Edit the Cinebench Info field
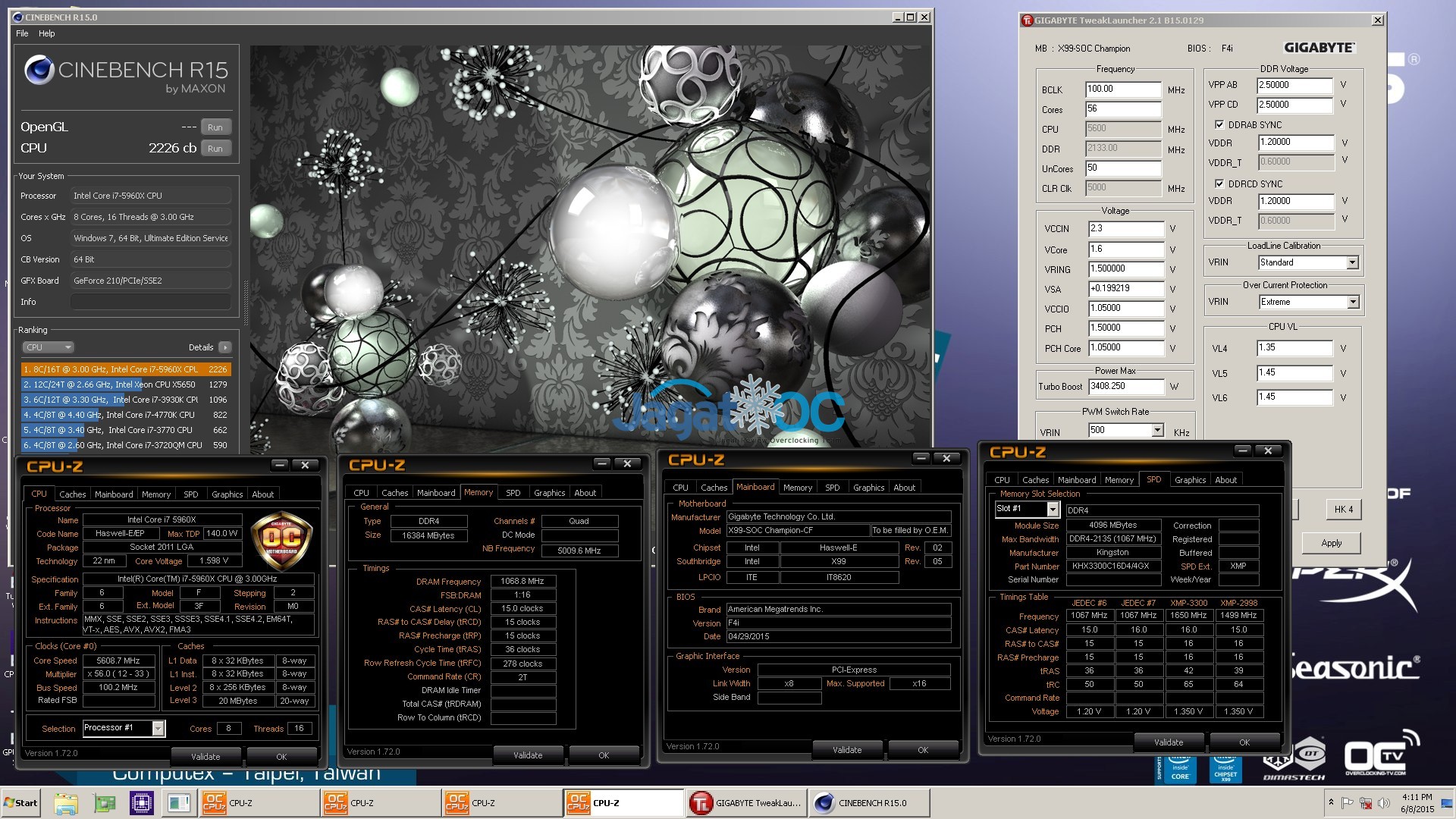Screen dimensions: 1456x819 pyautogui.click(x=151, y=302)
